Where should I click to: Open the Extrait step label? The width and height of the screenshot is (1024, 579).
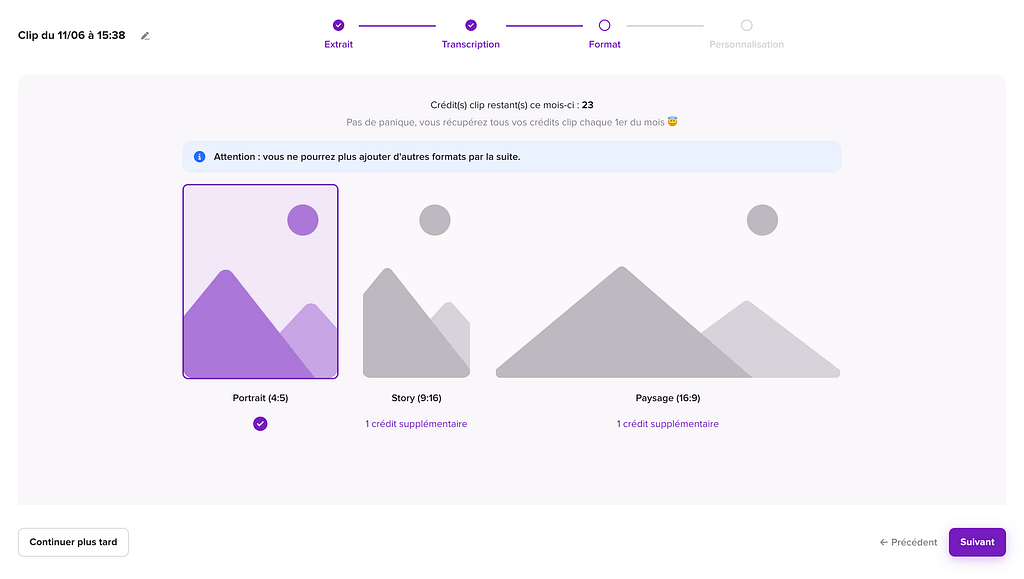pyautogui.click(x=338, y=45)
